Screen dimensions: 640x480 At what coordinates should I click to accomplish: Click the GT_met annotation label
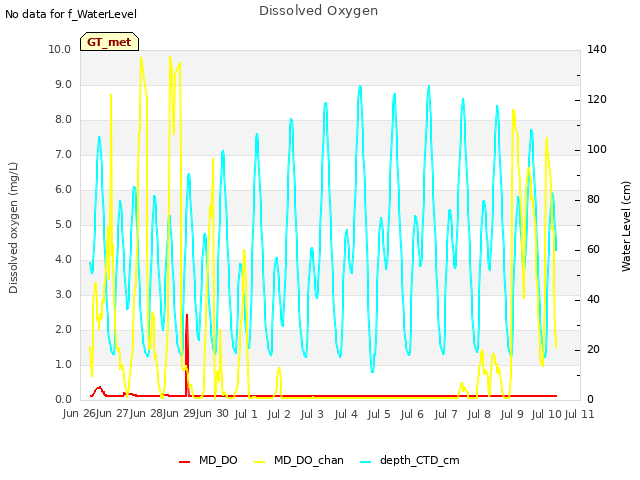109,42
